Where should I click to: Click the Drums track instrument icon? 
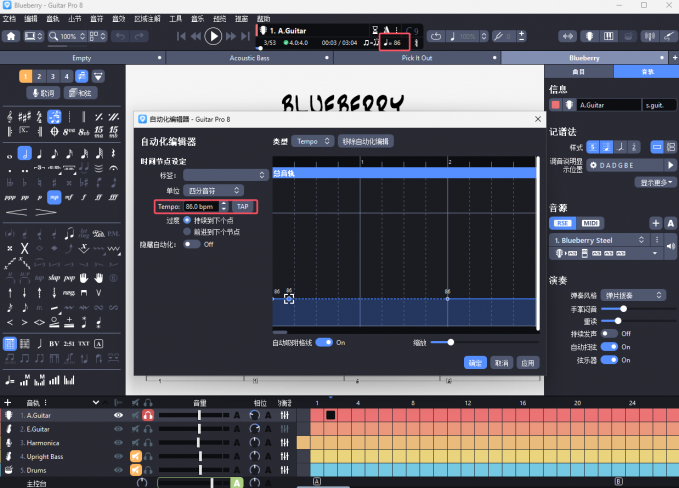click(x=10, y=470)
